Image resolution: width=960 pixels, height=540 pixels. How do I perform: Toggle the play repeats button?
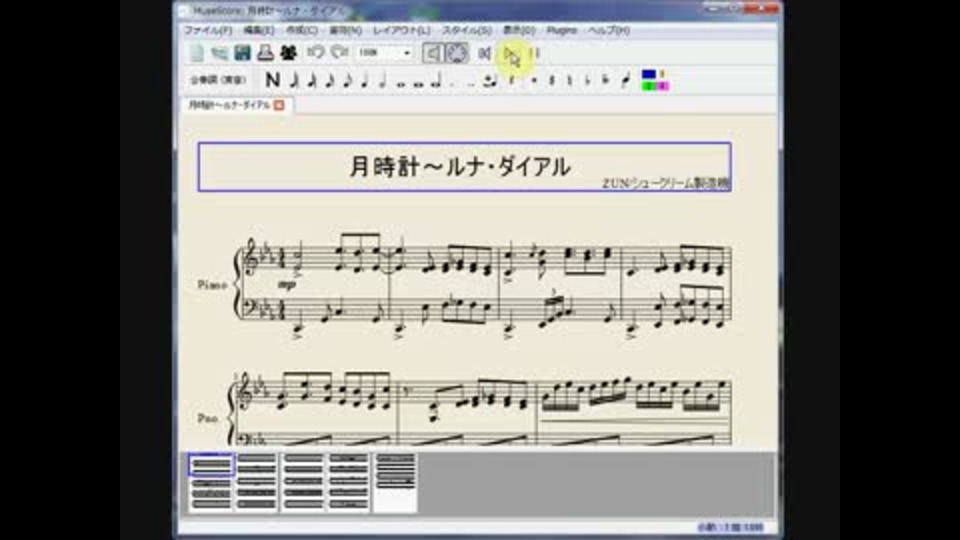pyautogui.click(x=536, y=54)
